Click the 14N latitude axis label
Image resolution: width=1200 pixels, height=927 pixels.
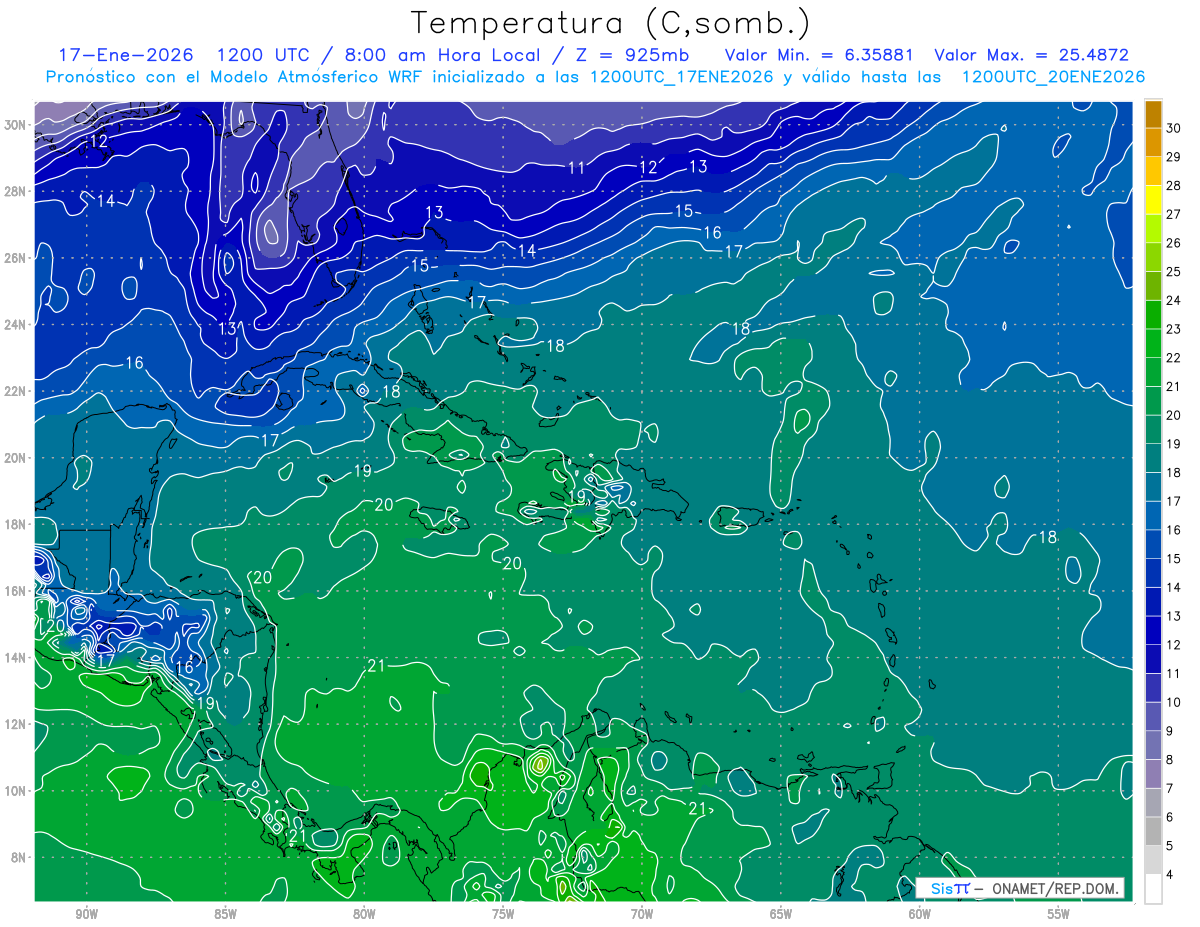pos(17,658)
